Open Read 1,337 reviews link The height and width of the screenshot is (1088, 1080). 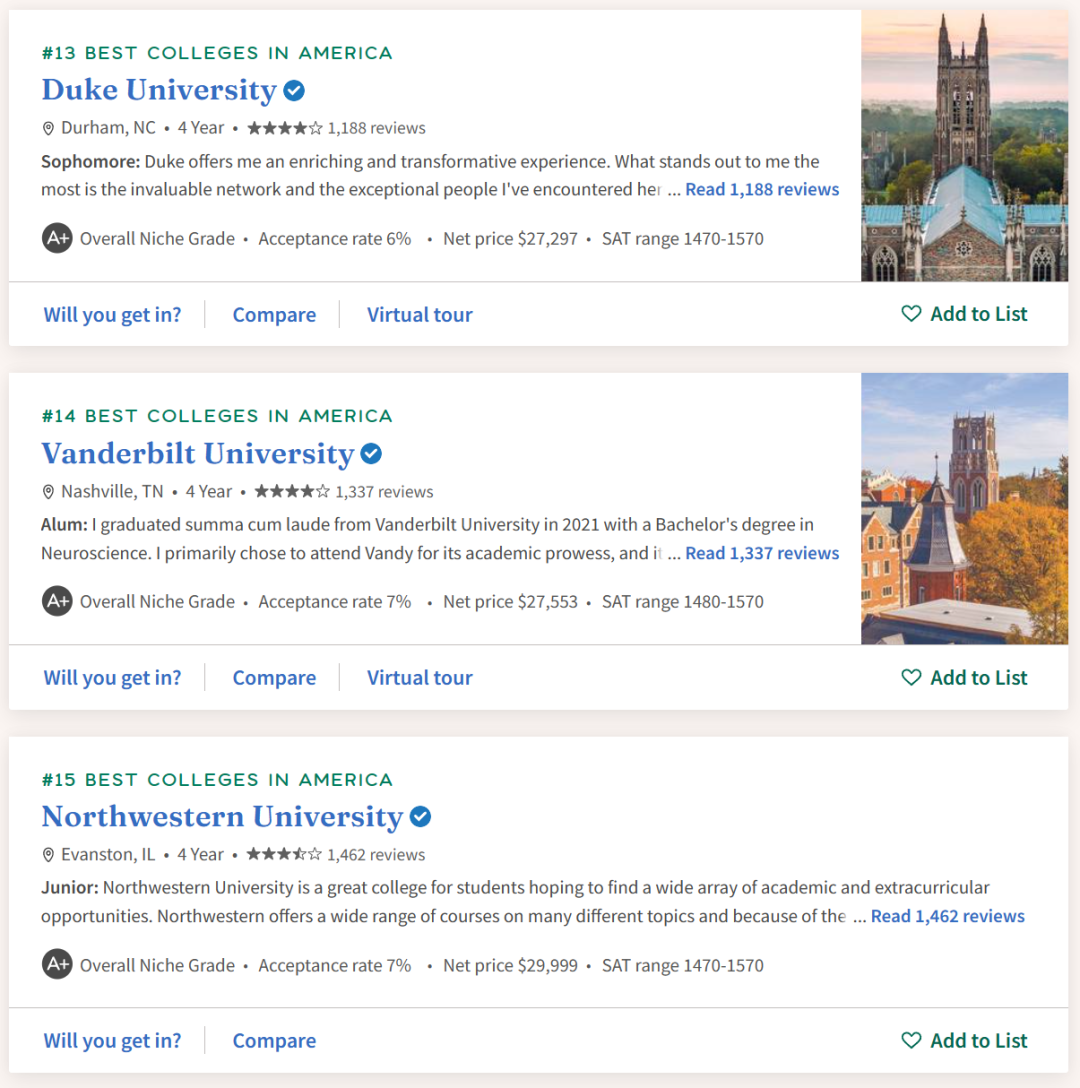click(x=762, y=553)
